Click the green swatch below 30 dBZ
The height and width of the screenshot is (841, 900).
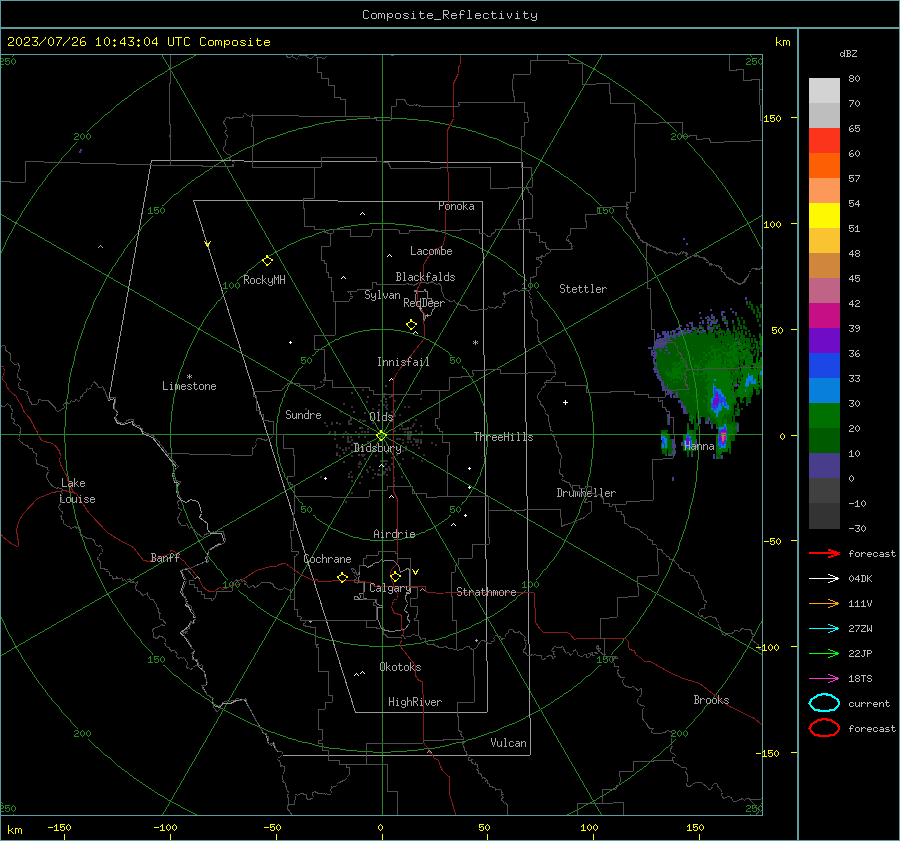tap(824, 415)
